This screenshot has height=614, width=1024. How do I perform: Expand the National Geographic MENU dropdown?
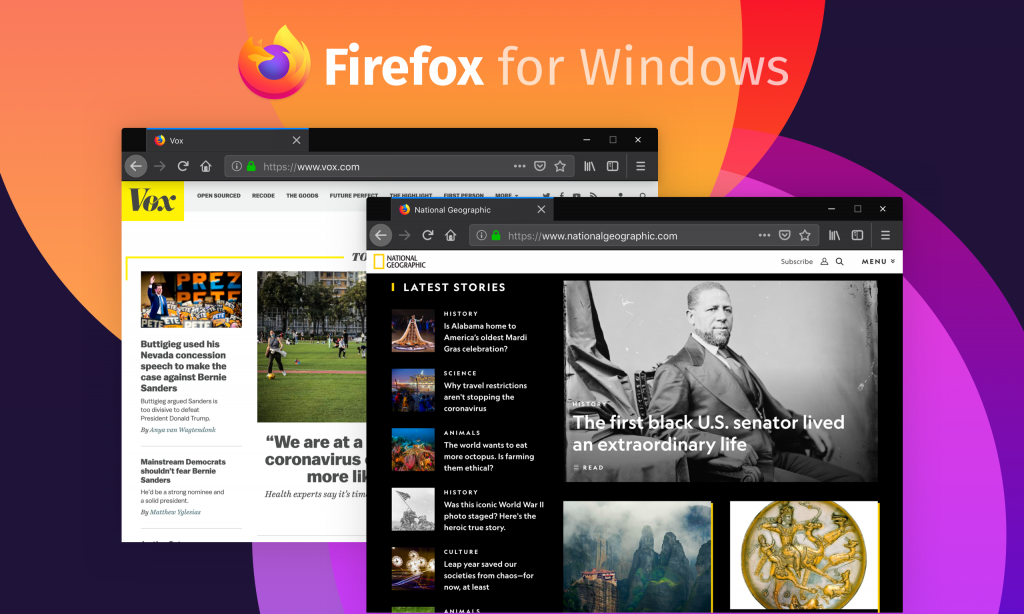point(878,261)
